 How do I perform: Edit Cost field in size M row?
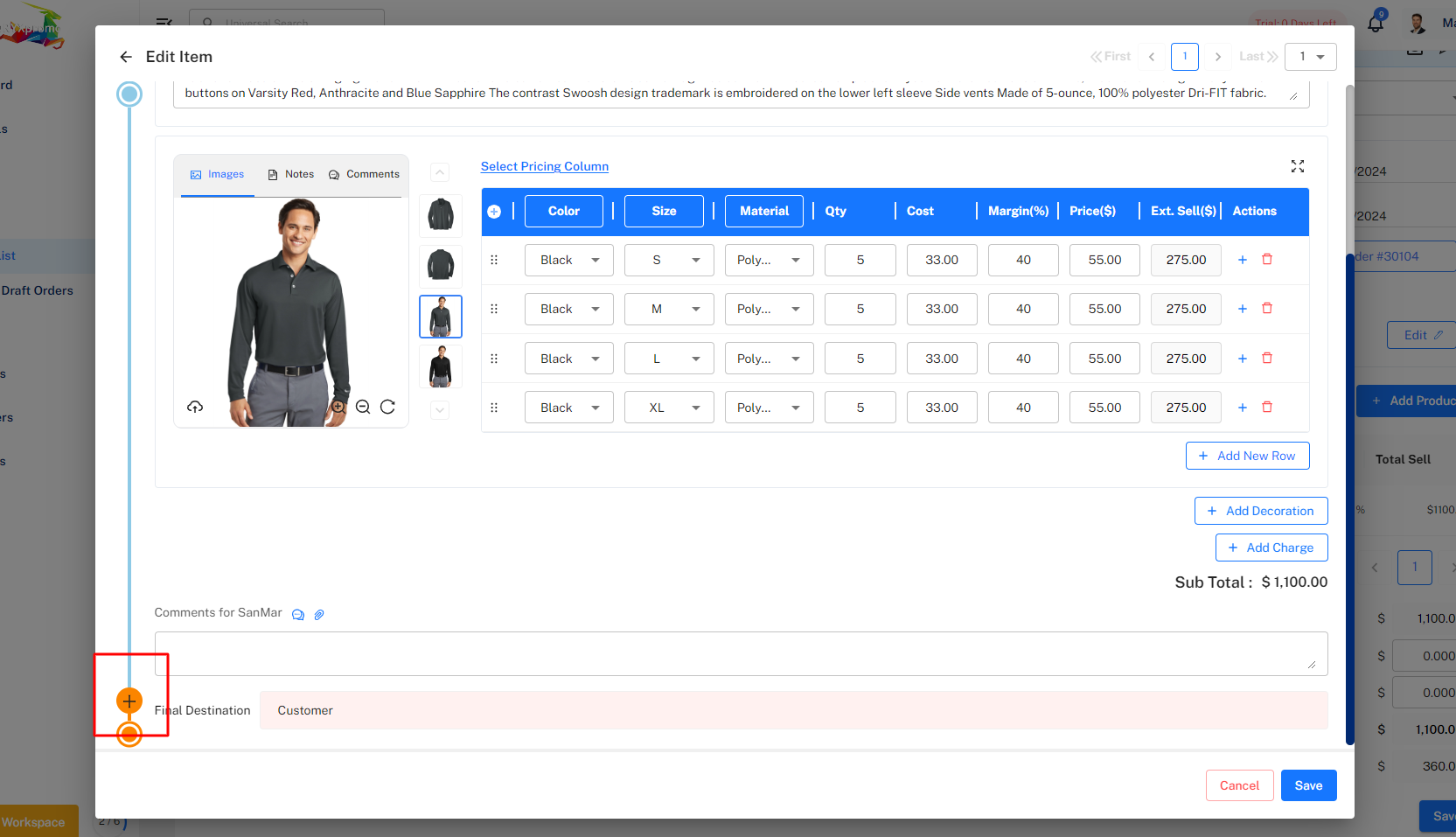pos(942,309)
